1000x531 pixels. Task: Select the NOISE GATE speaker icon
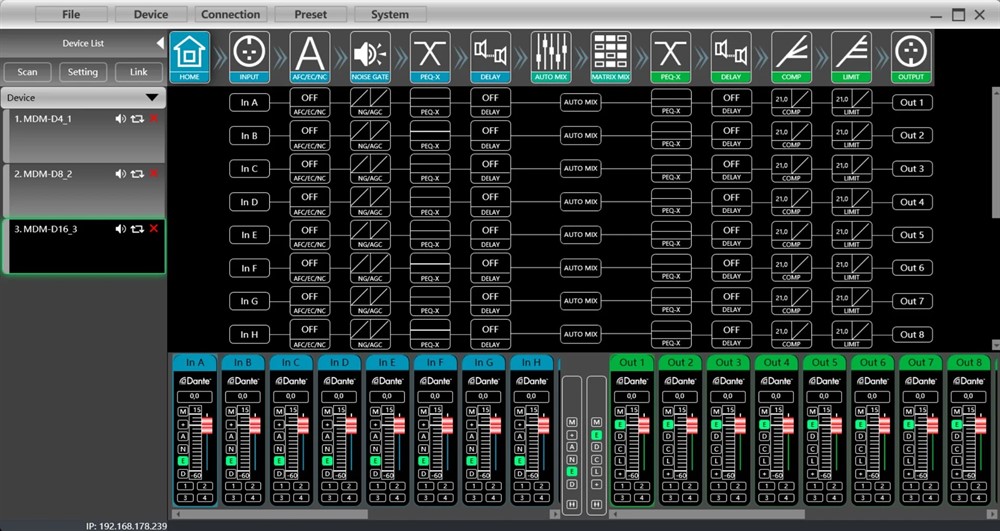(370, 55)
